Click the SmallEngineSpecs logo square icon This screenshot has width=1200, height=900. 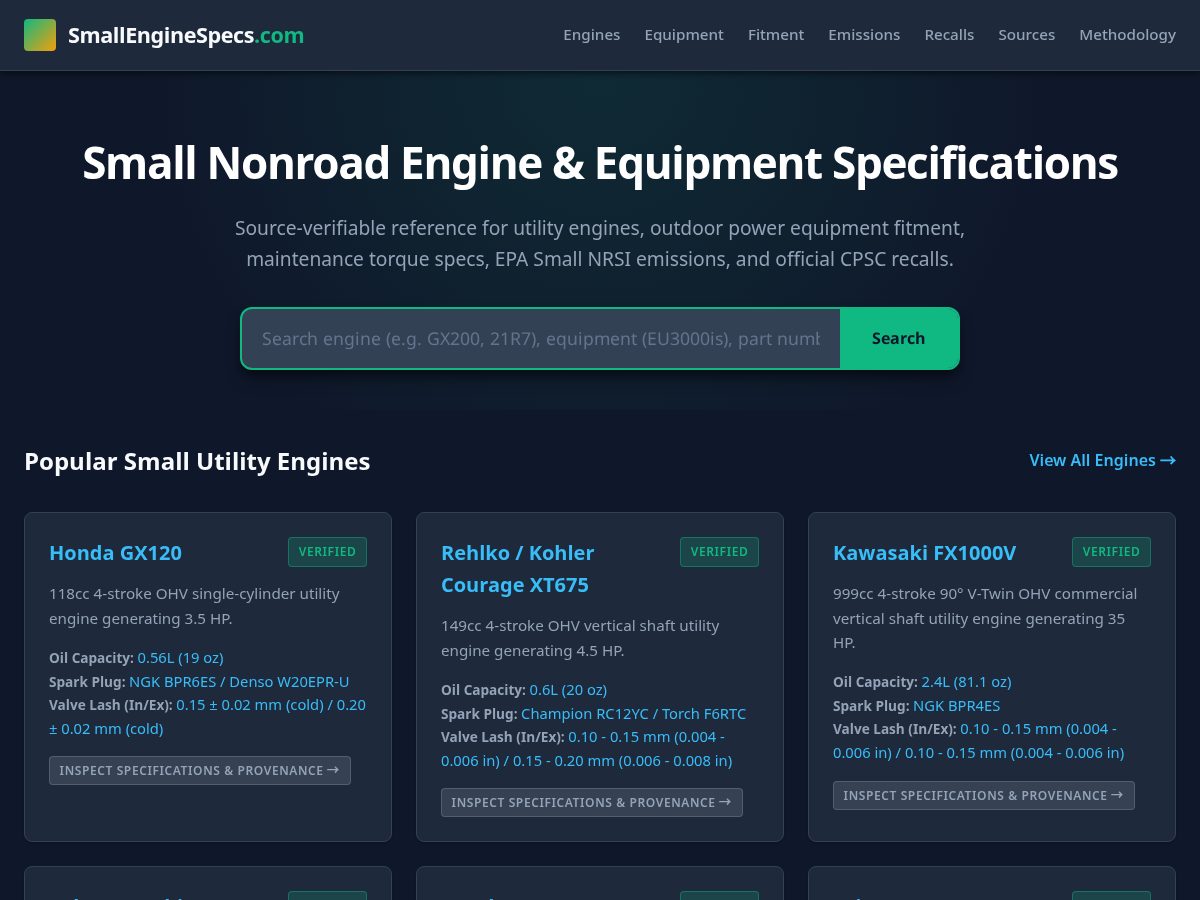40,35
